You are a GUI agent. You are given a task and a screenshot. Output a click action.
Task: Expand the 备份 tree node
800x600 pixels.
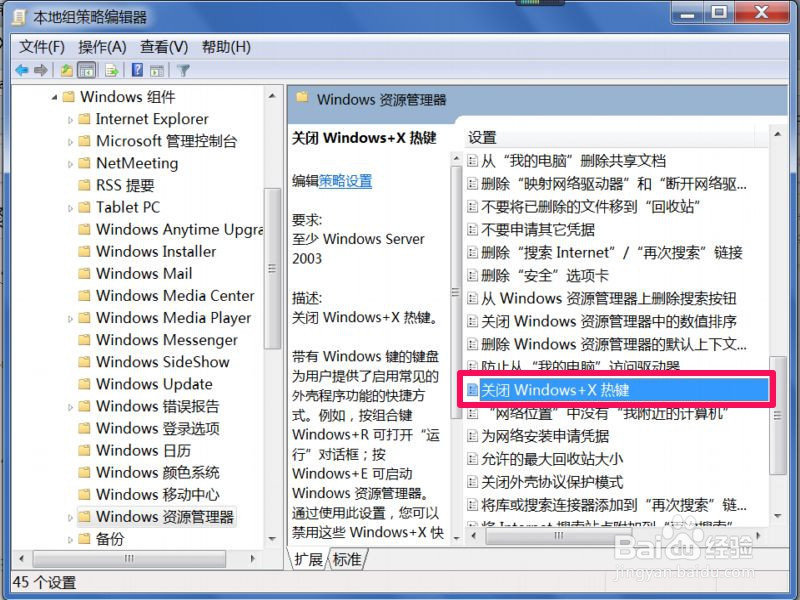pos(70,539)
